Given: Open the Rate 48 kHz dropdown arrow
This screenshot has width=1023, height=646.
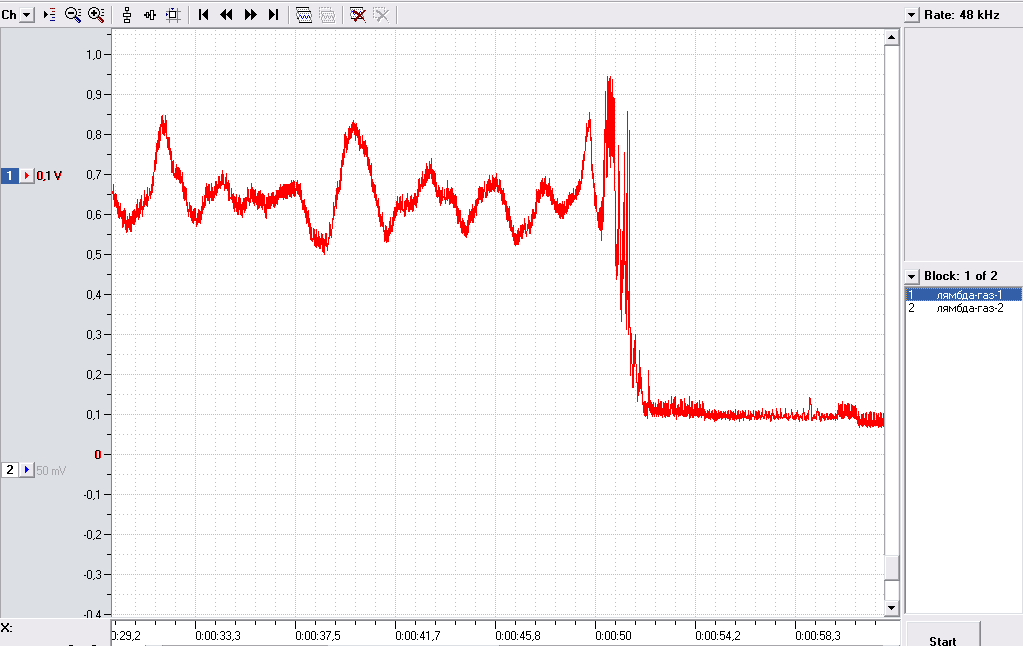Looking at the screenshot, I should coord(911,15).
